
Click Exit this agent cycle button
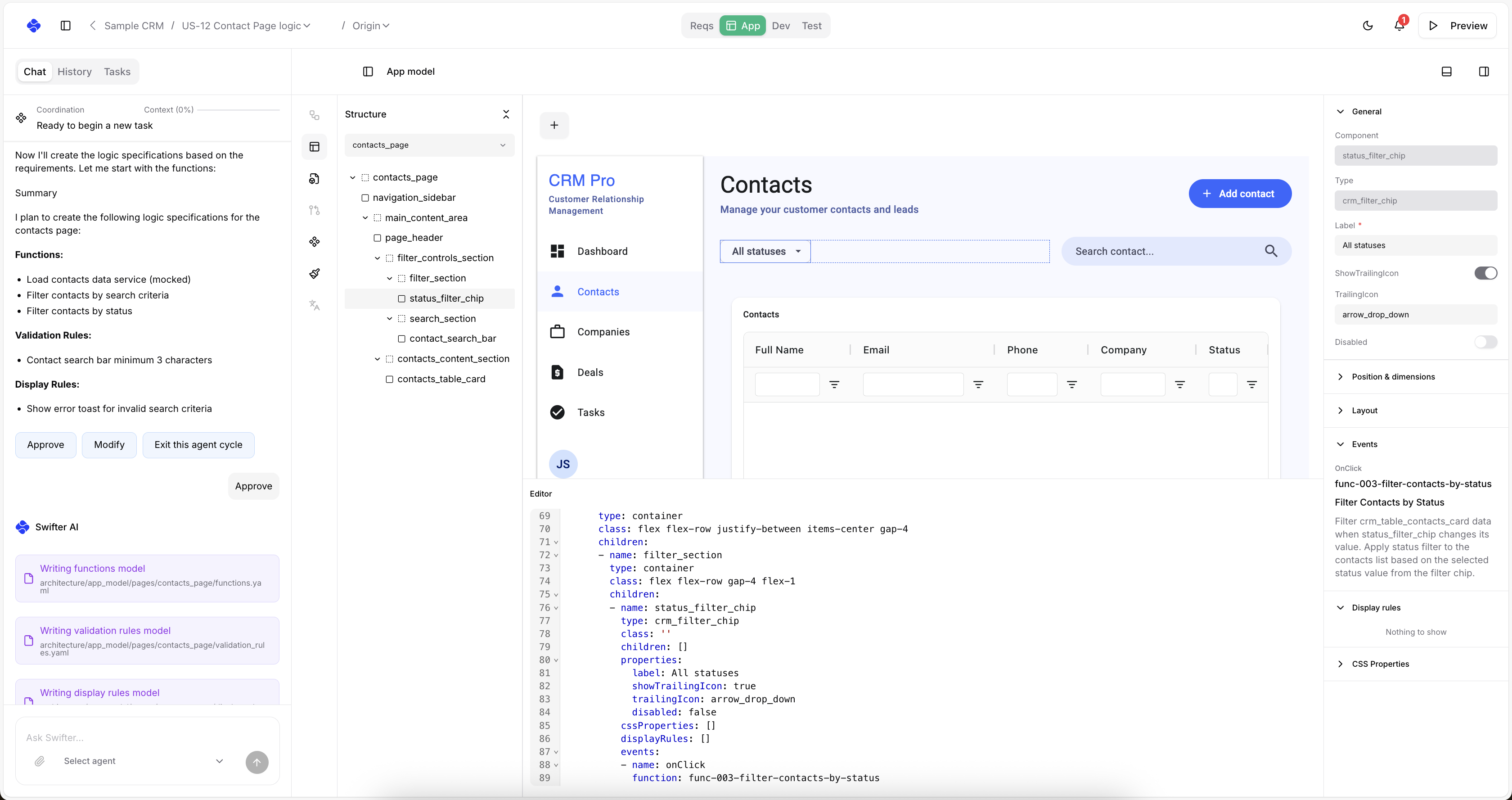click(x=198, y=445)
